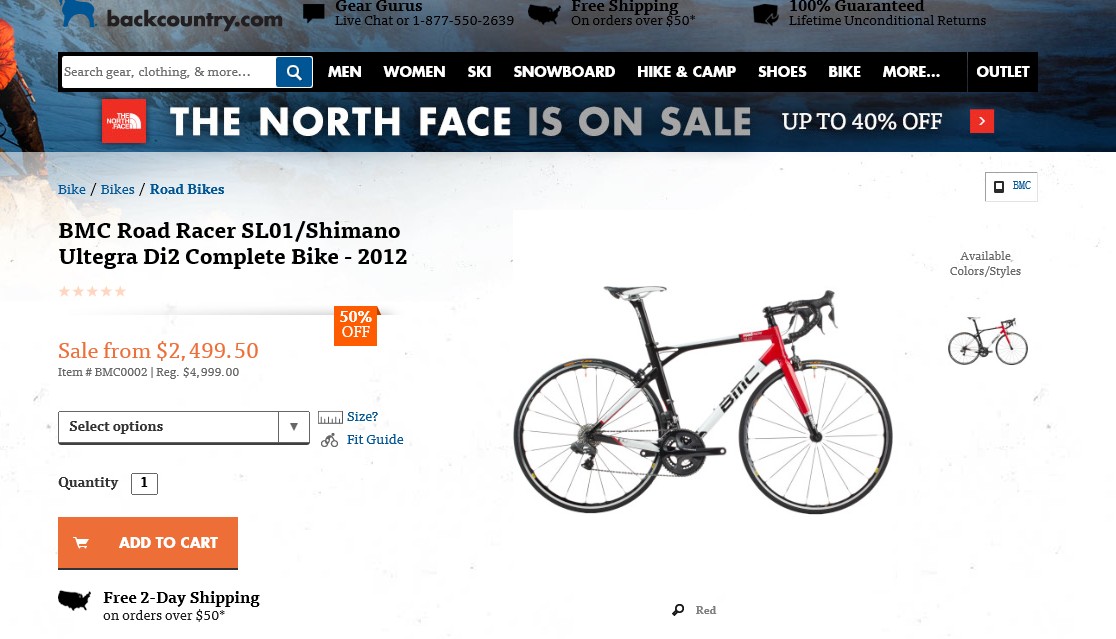Click the Backcountry goat logo
This screenshot has height=639, width=1116.
pos(79,13)
